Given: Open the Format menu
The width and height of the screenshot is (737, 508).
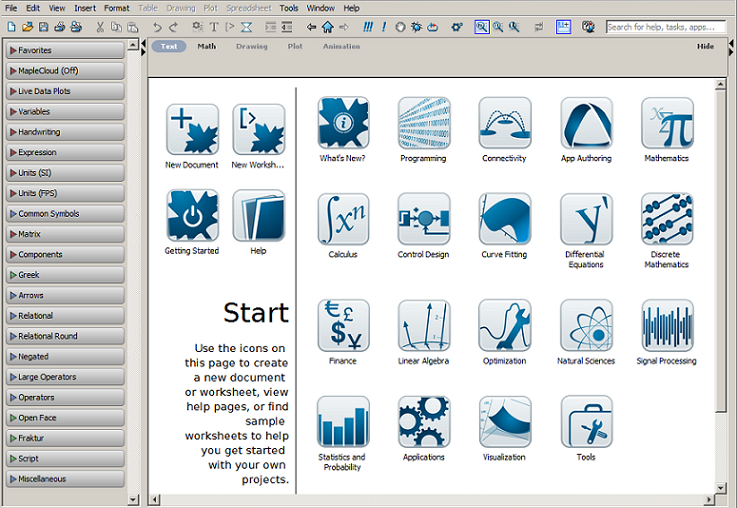Looking at the screenshot, I should 116,8.
